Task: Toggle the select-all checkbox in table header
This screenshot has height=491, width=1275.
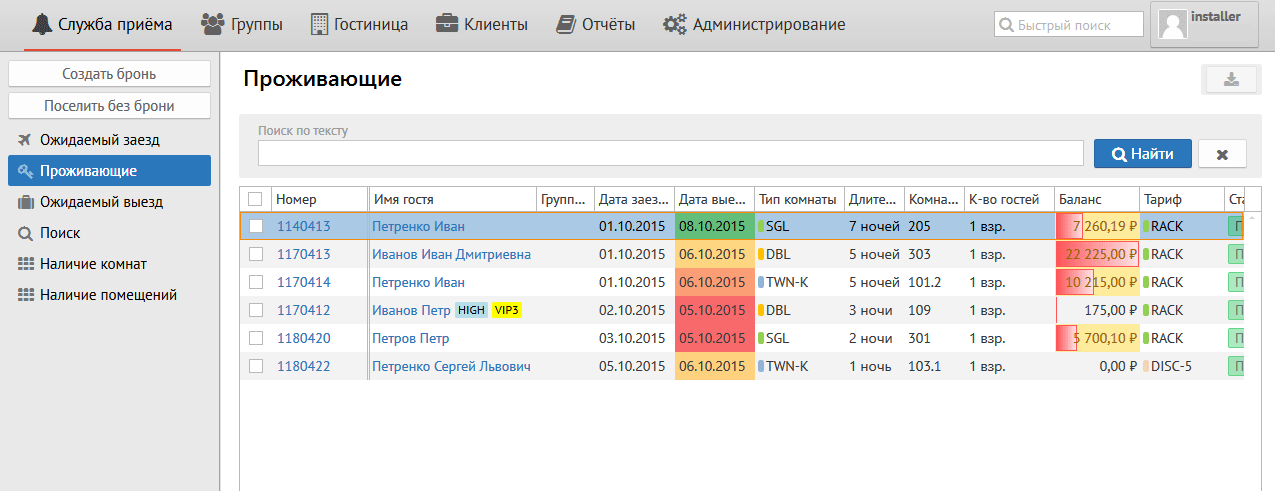Action: click(255, 199)
